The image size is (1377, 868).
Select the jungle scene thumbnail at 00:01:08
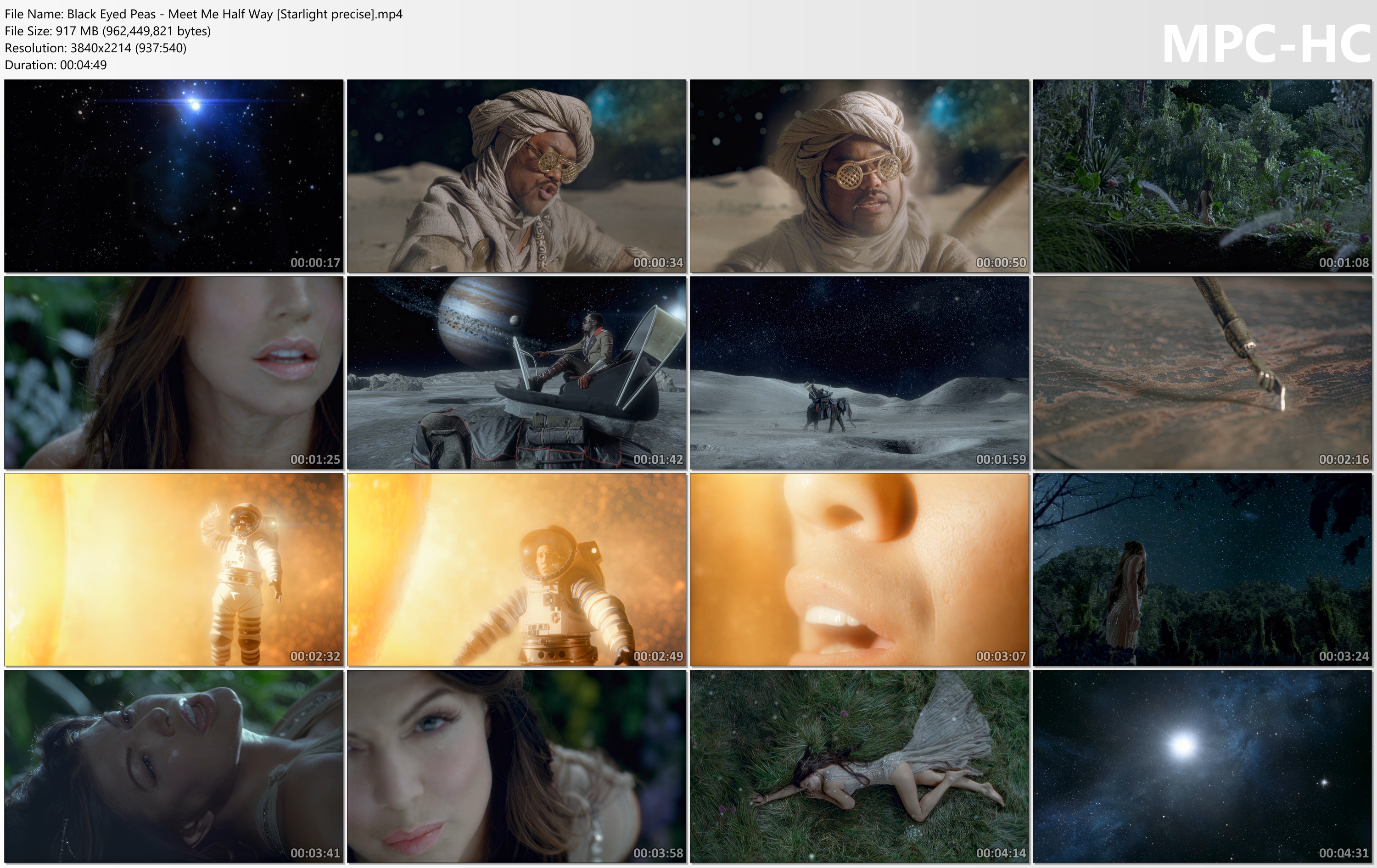pos(1203,176)
